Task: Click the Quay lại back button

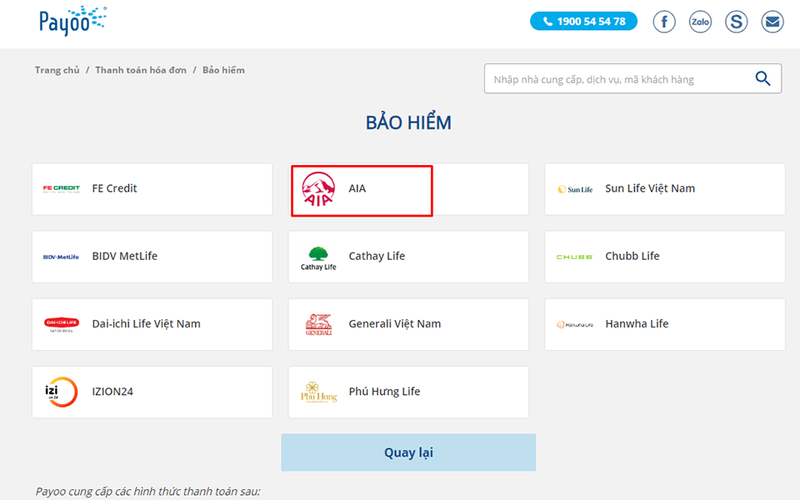Action: click(408, 453)
